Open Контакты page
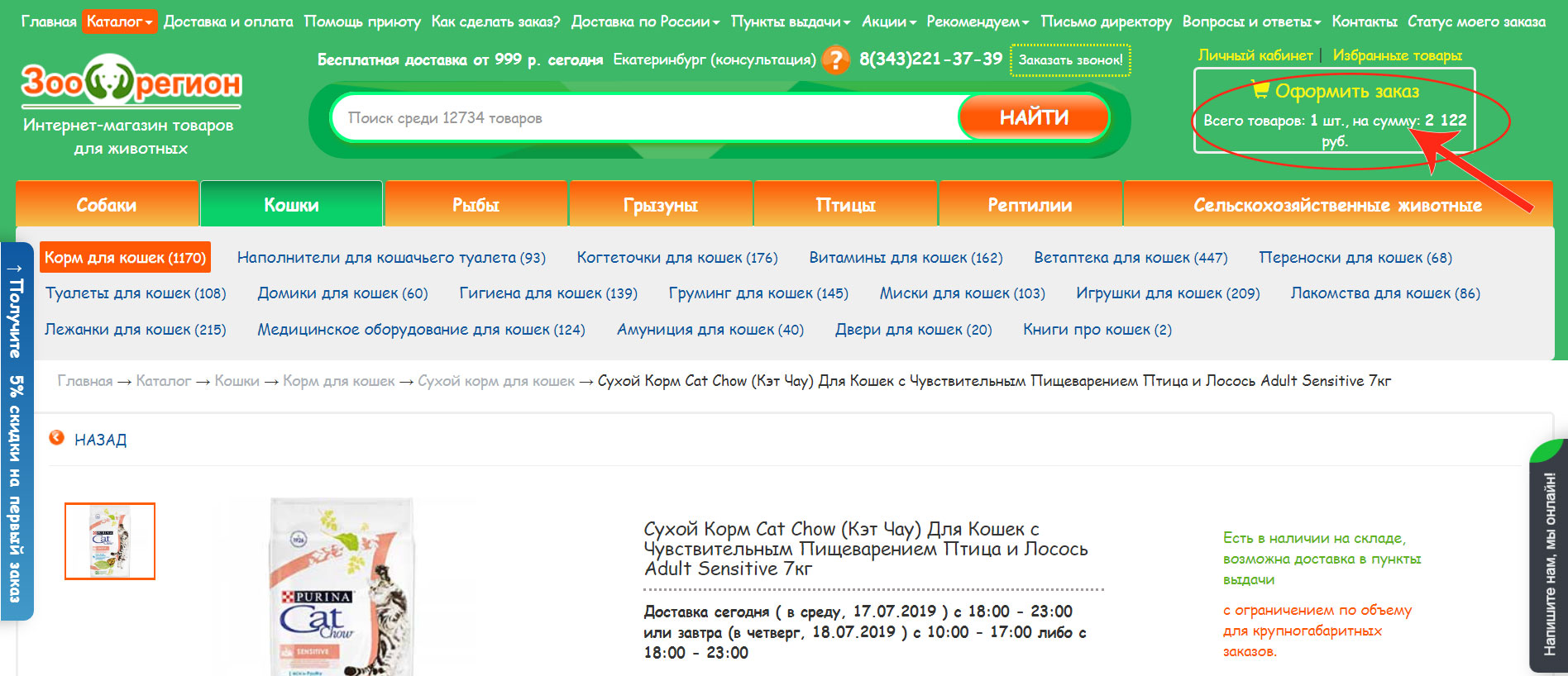The image size is (1568, 676). point(1365,21)
